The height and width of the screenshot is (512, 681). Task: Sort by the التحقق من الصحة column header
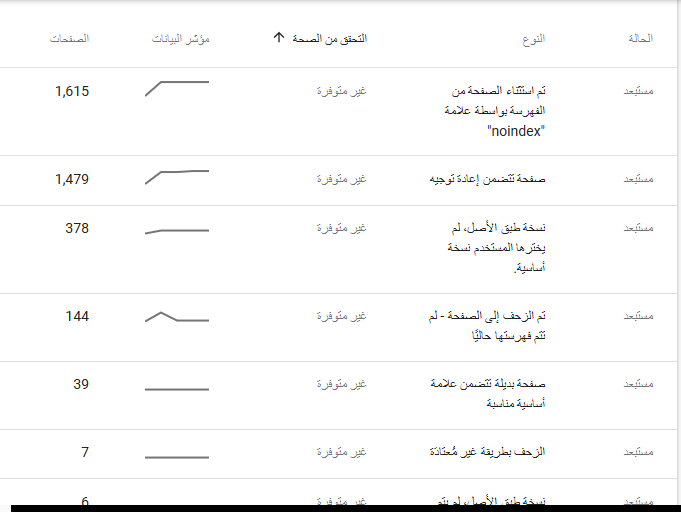[330, 38]
